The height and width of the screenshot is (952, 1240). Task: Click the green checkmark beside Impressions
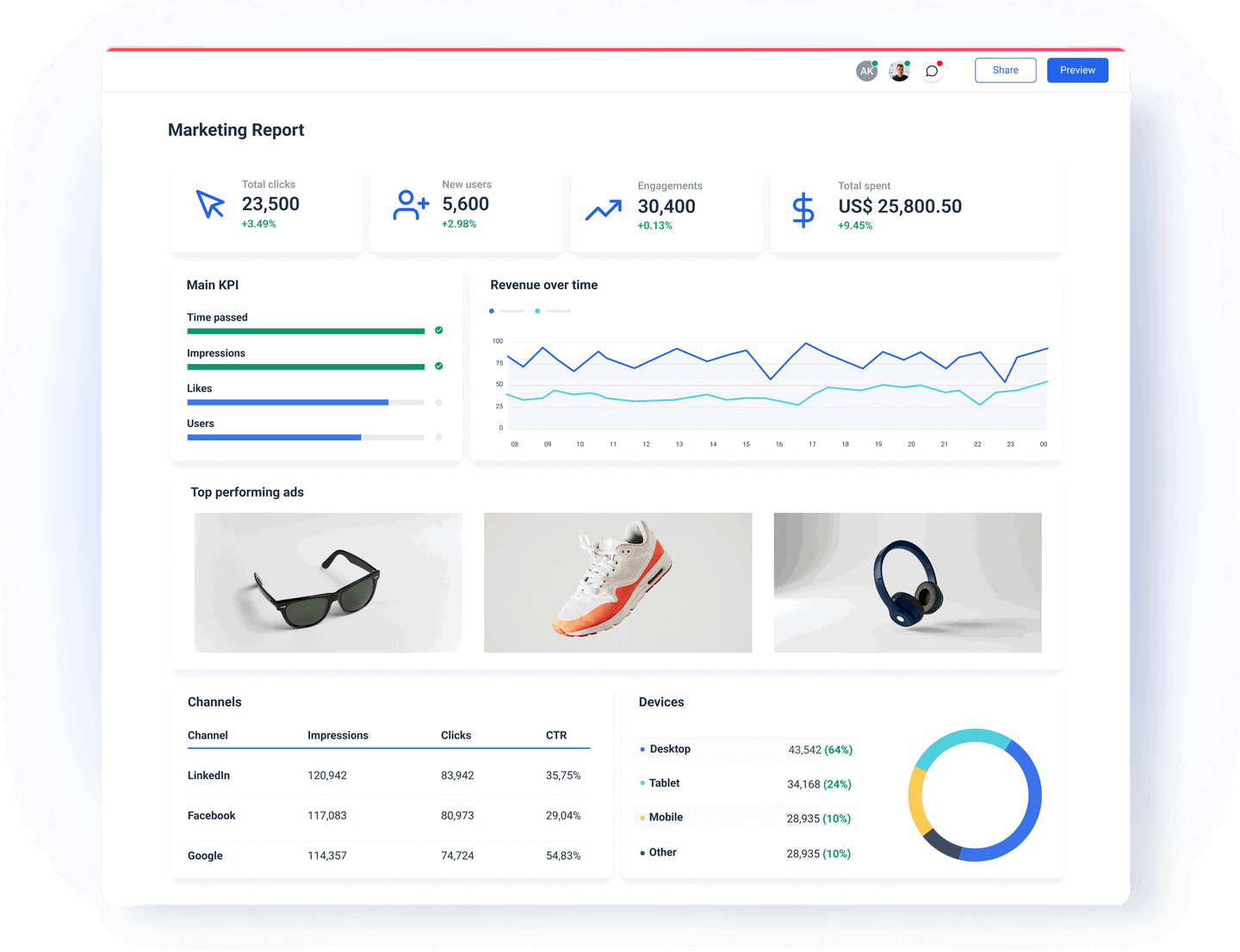tap(438, 366)
